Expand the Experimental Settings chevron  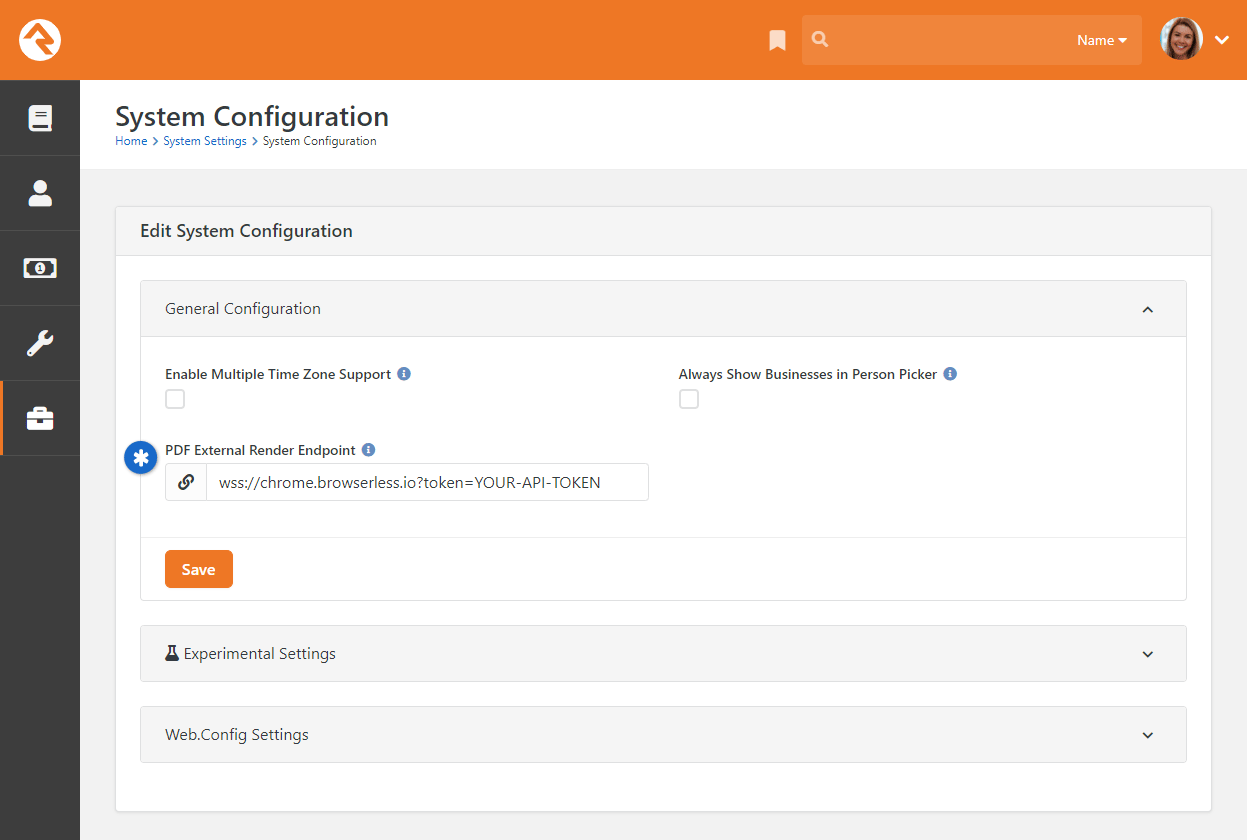(1148, 654)
